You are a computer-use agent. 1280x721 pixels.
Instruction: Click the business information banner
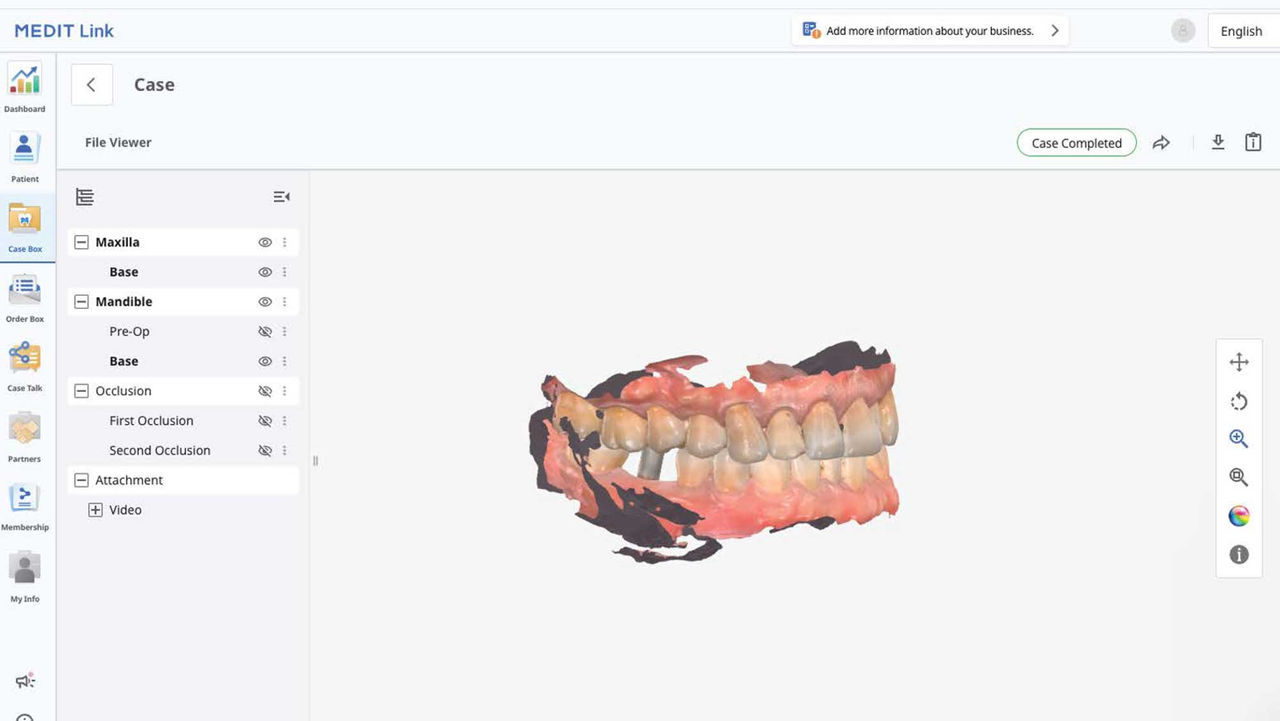(x=930, y=31)
